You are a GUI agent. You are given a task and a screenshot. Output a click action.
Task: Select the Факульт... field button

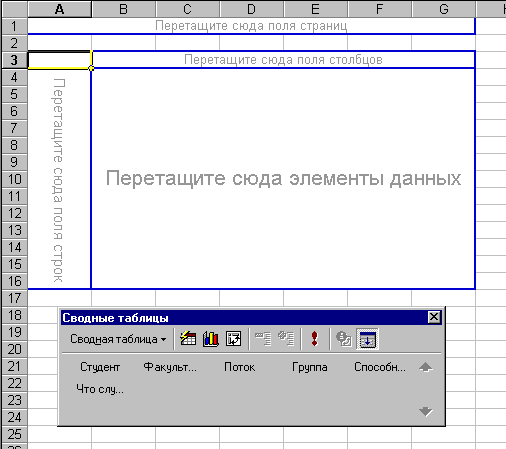coord(170,367)
